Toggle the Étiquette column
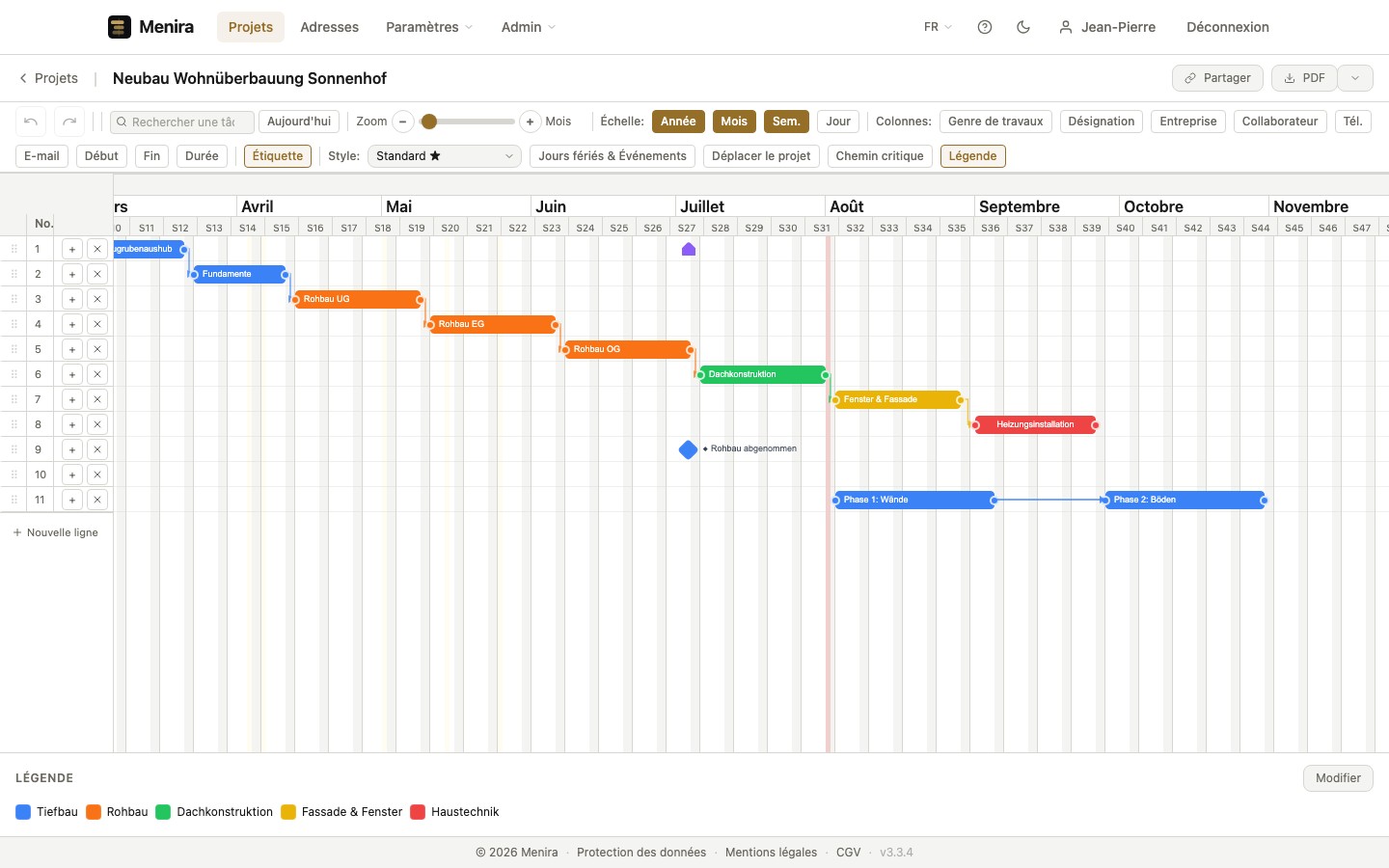1389x868 pixels. [x=278, y=156]
